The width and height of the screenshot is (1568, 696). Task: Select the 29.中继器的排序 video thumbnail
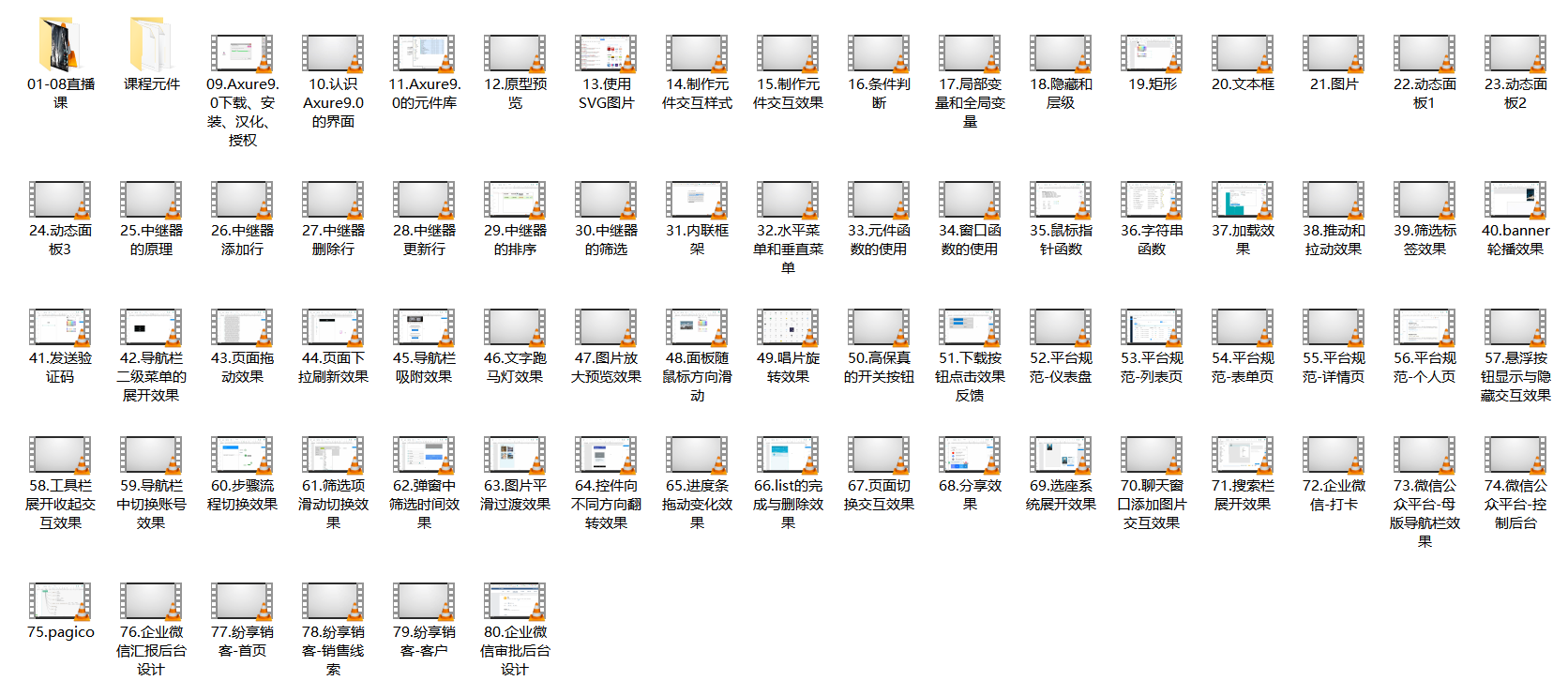pos(515,201)
